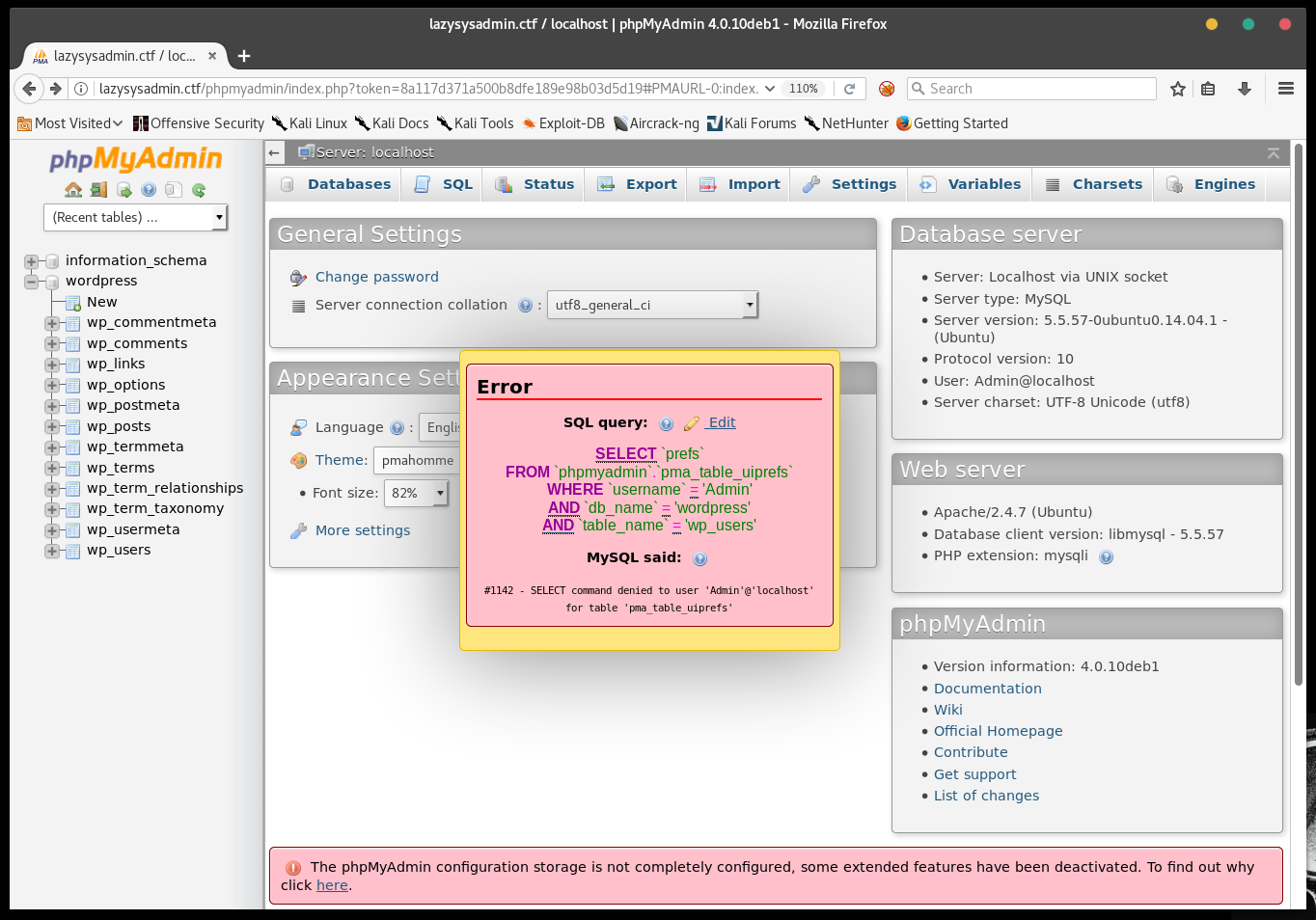1316x920 pixels.
Task: Click the NoScript icon in the toolbar
Action: (x=887, y=89)
